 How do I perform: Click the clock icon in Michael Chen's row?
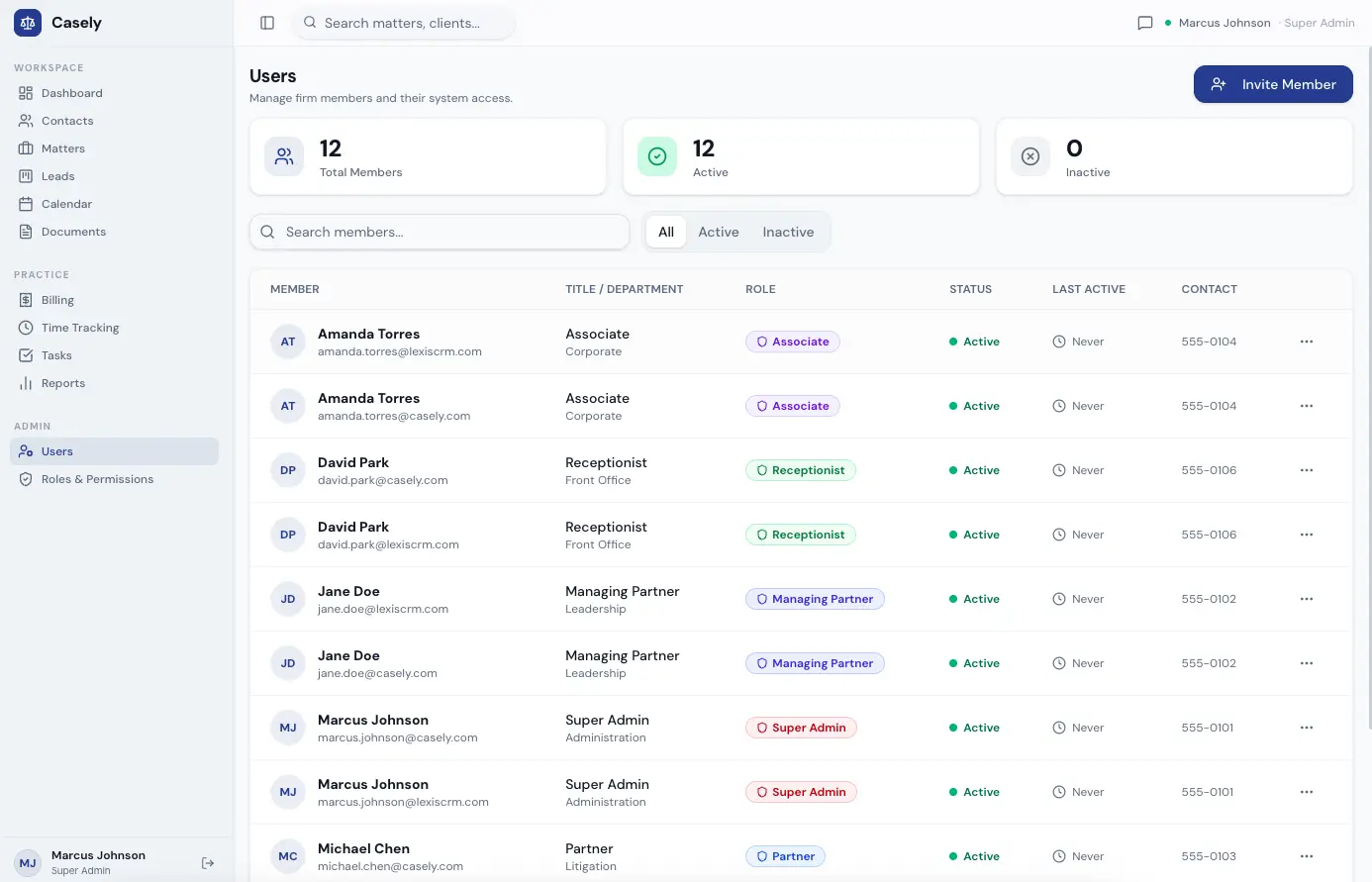1059,856
